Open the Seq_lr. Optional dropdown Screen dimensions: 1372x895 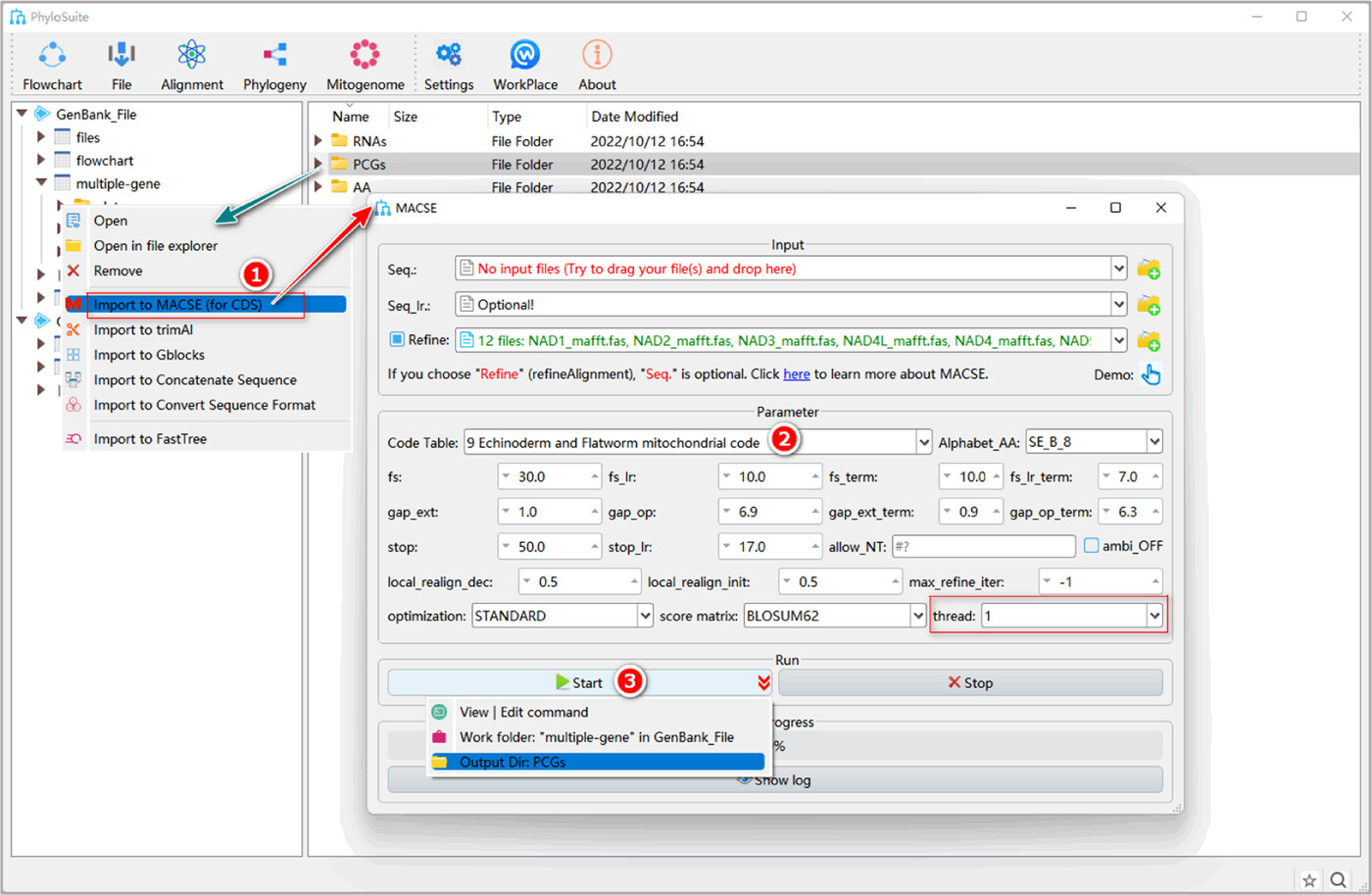click(1118, 305)
